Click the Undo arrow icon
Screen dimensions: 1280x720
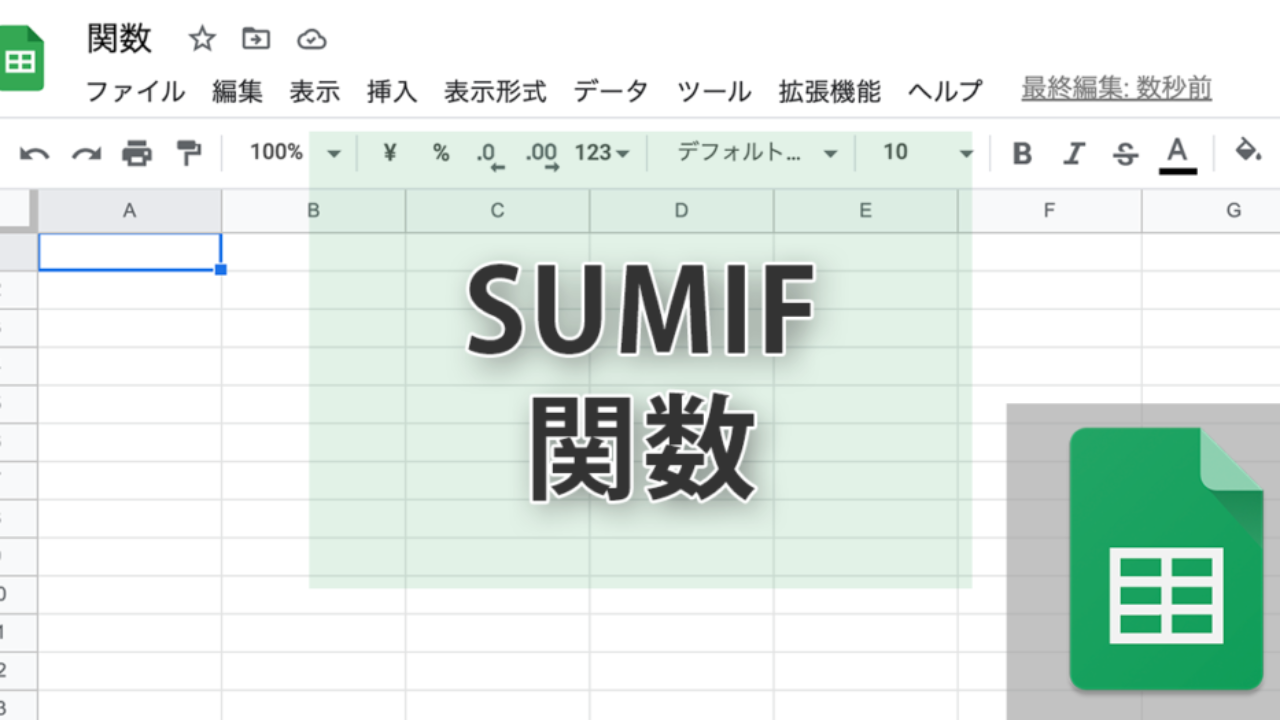pos(34,153)
